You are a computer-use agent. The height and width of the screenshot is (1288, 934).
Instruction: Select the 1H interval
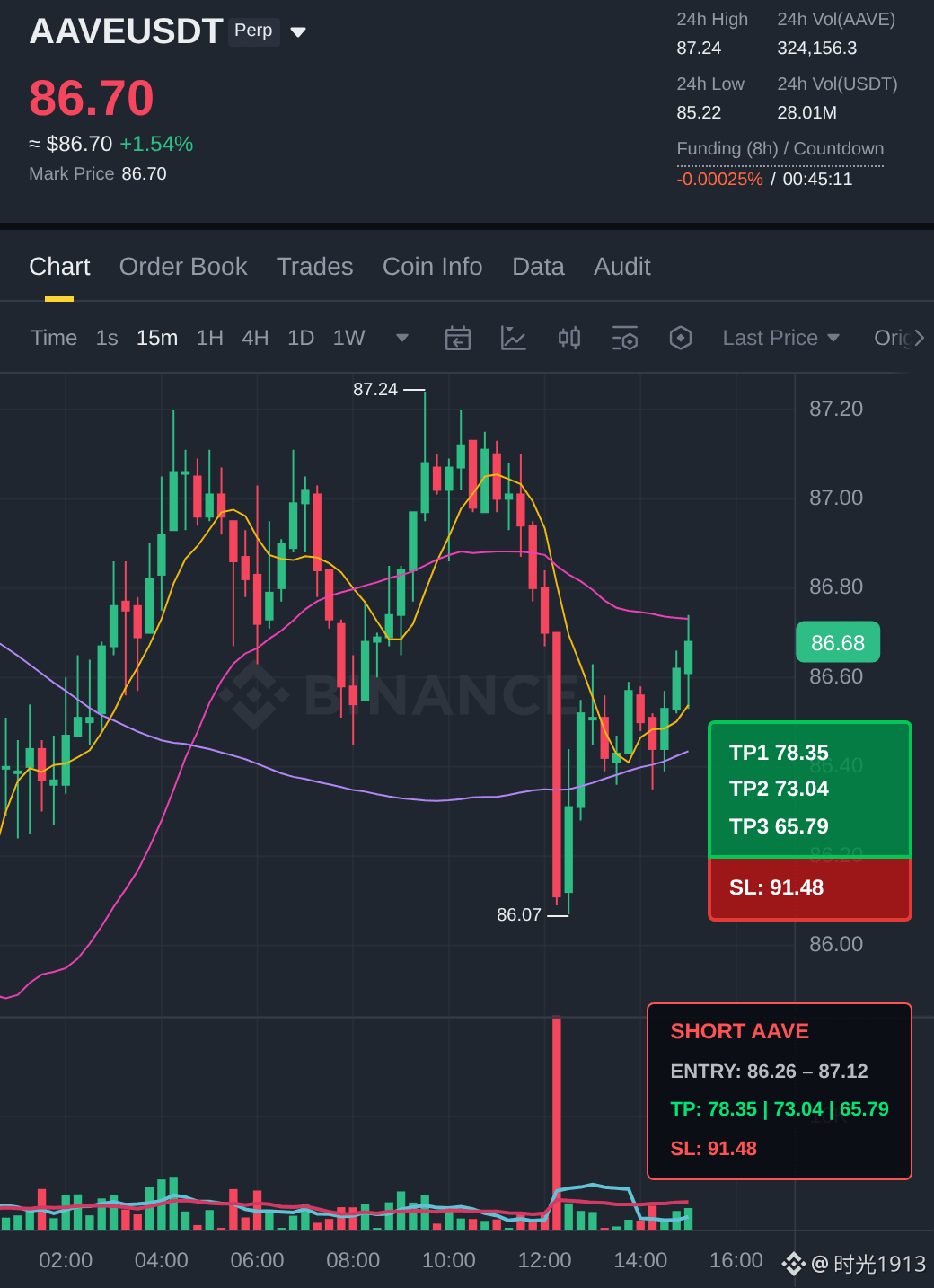click(x=209, y=338)
